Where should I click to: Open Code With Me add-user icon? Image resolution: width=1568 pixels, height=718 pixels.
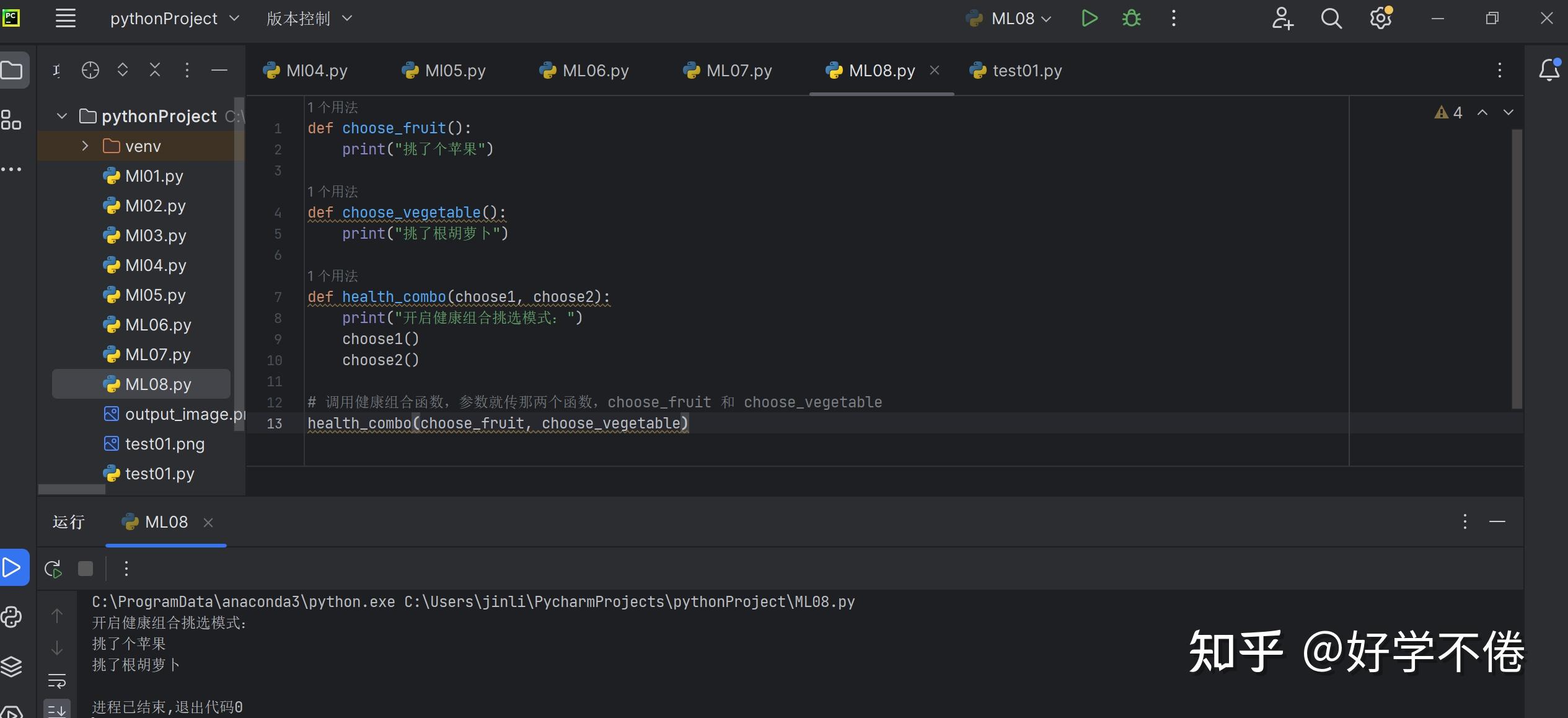[1282, 19]
